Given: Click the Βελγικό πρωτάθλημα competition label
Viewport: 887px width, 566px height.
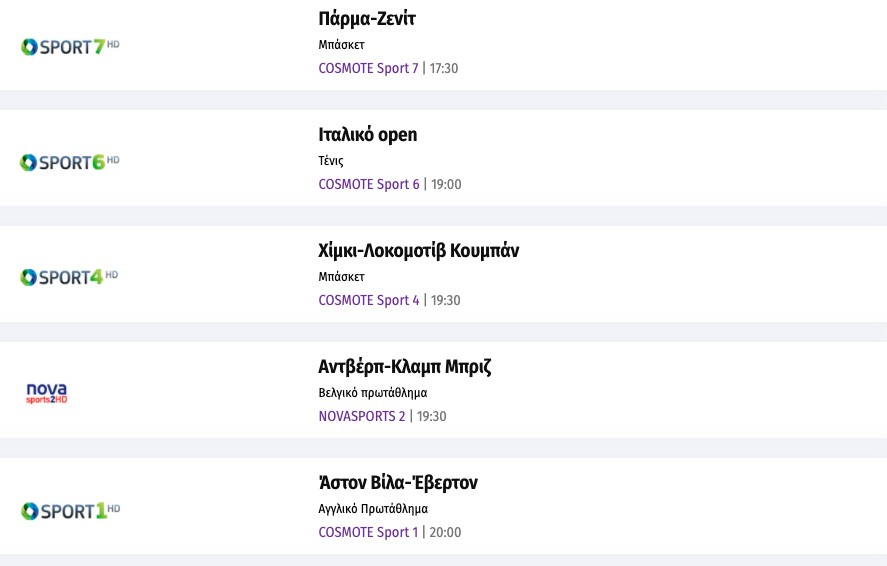Looking at the screenshot, I should (x=372, y=393).
